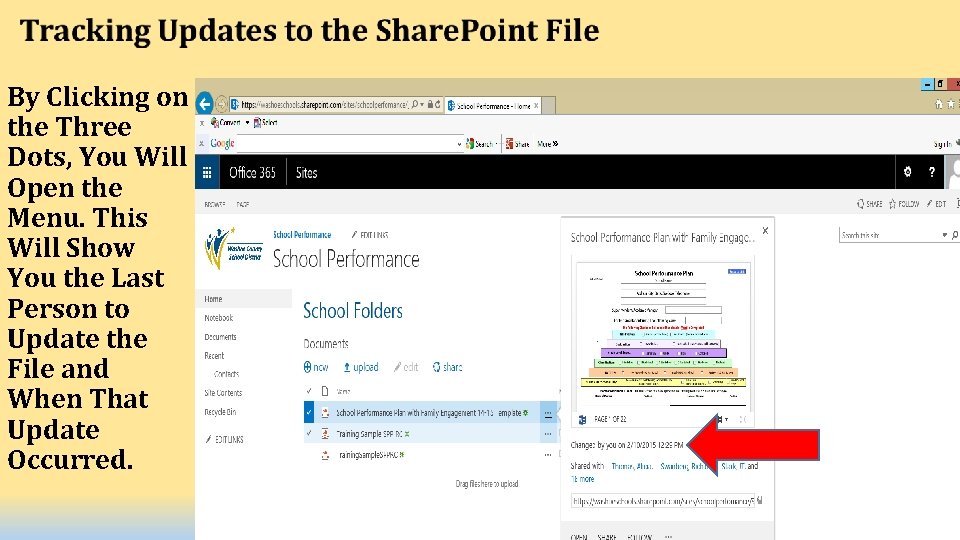Click the Google toolbar Share button
Viewport: 960px width, 540px height.
517,144
